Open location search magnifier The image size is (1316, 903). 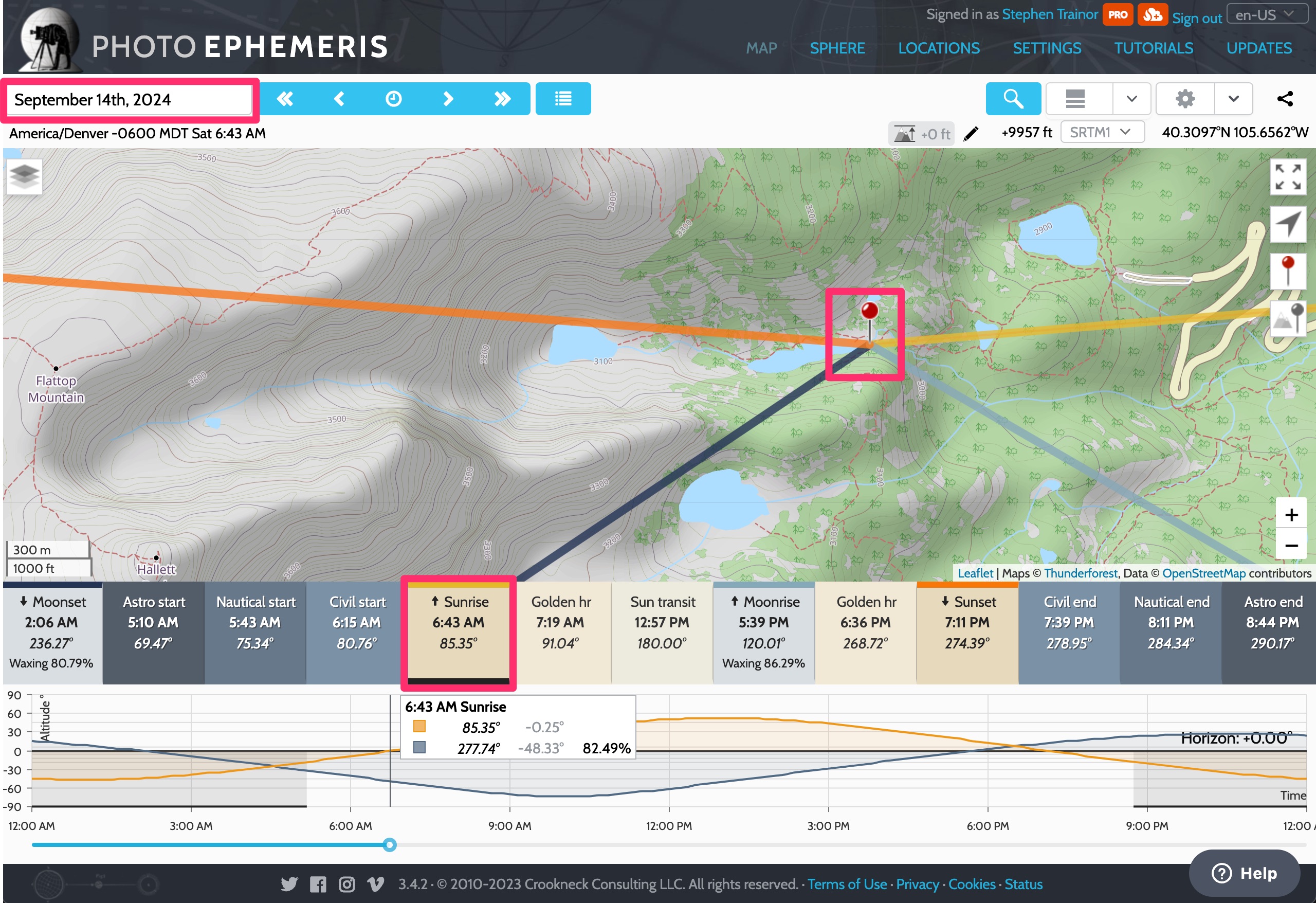click(1013, 99)
